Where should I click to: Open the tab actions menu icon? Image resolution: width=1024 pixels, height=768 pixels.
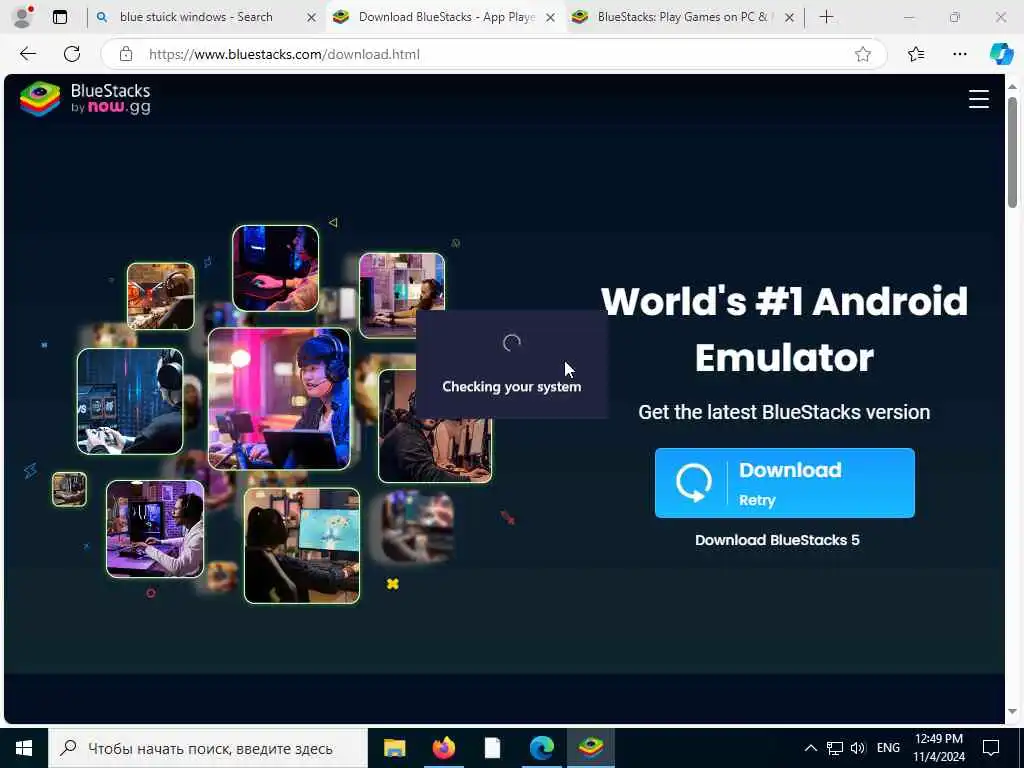point(60,17)
